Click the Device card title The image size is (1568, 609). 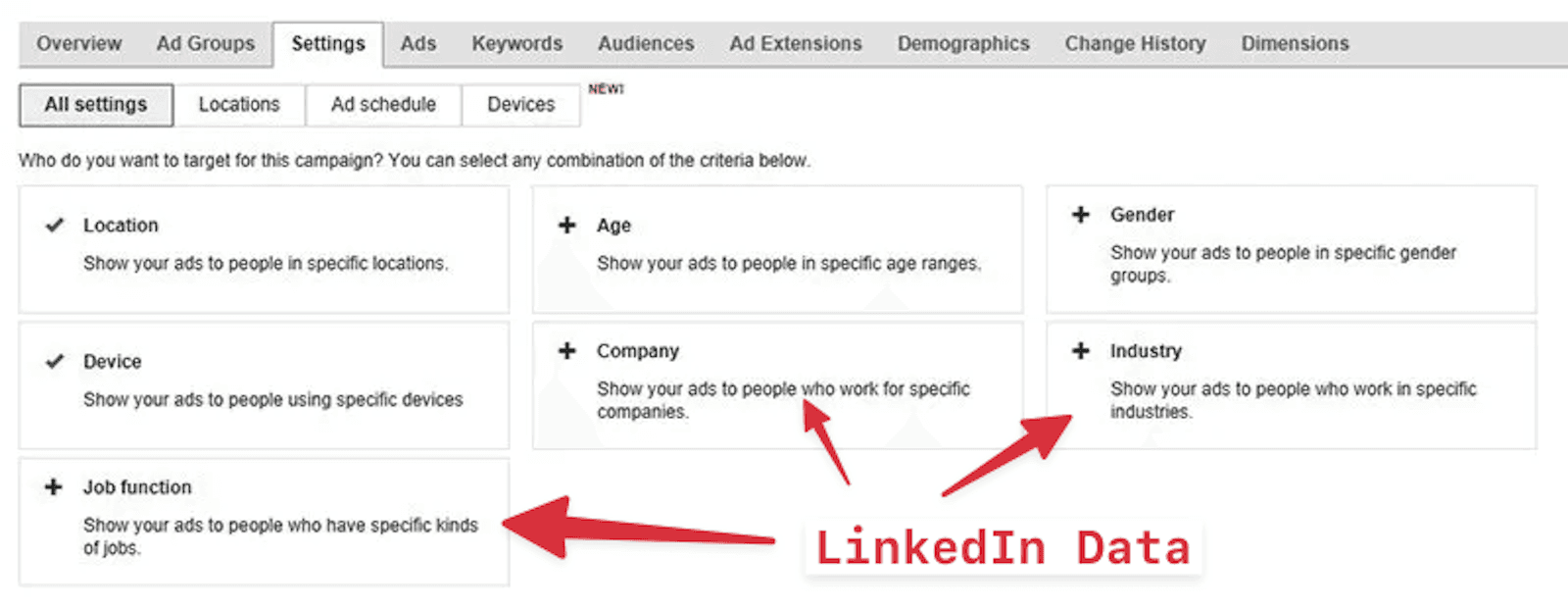pos(112,362)
